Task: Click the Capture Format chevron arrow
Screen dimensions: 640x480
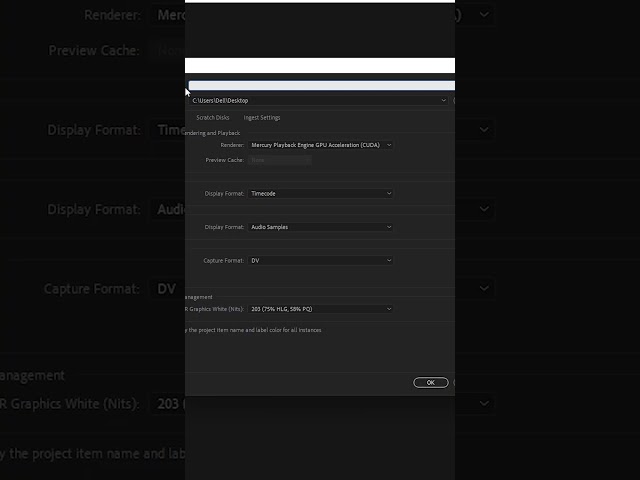Action: (x=389, y=261)
